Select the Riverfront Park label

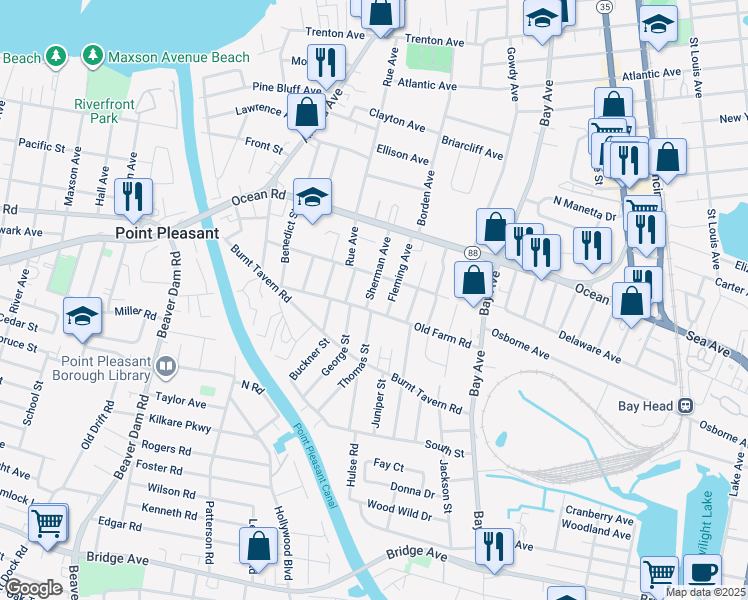tap(104, 111)
